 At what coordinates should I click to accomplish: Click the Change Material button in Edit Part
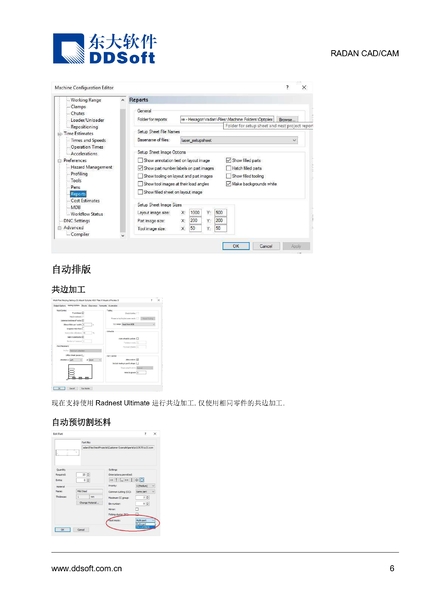[89, 503]
